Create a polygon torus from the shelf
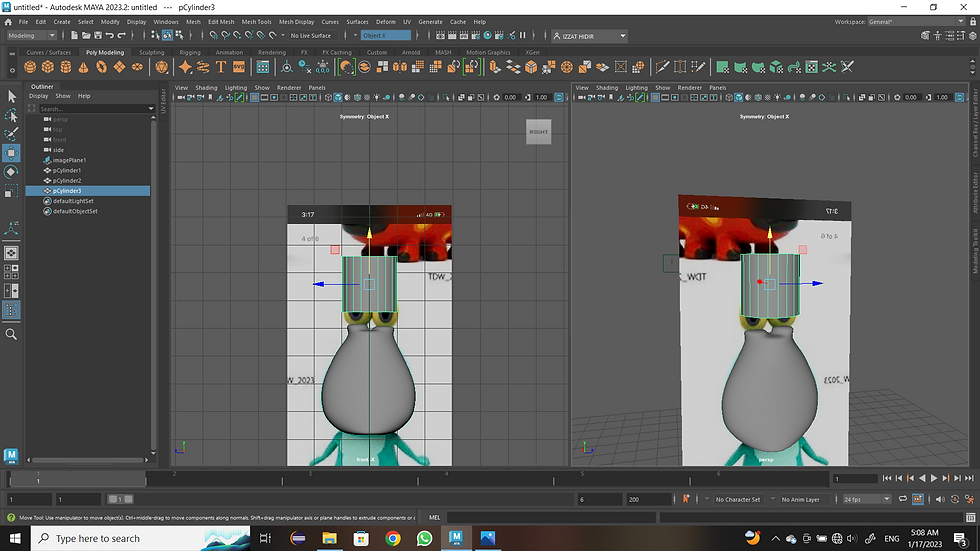 point(101,67)
